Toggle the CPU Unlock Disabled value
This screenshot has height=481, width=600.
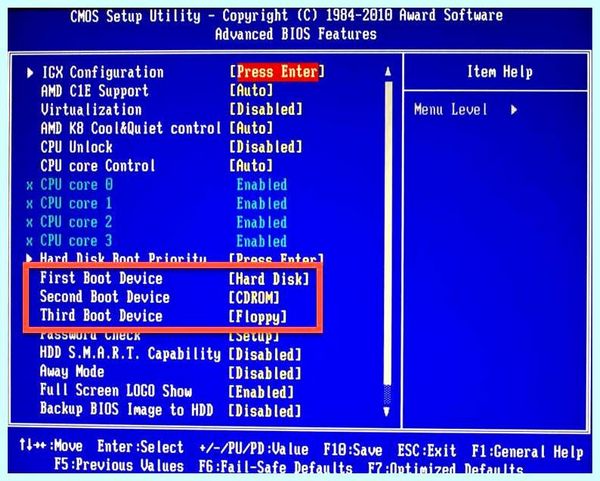click(266, 147)
